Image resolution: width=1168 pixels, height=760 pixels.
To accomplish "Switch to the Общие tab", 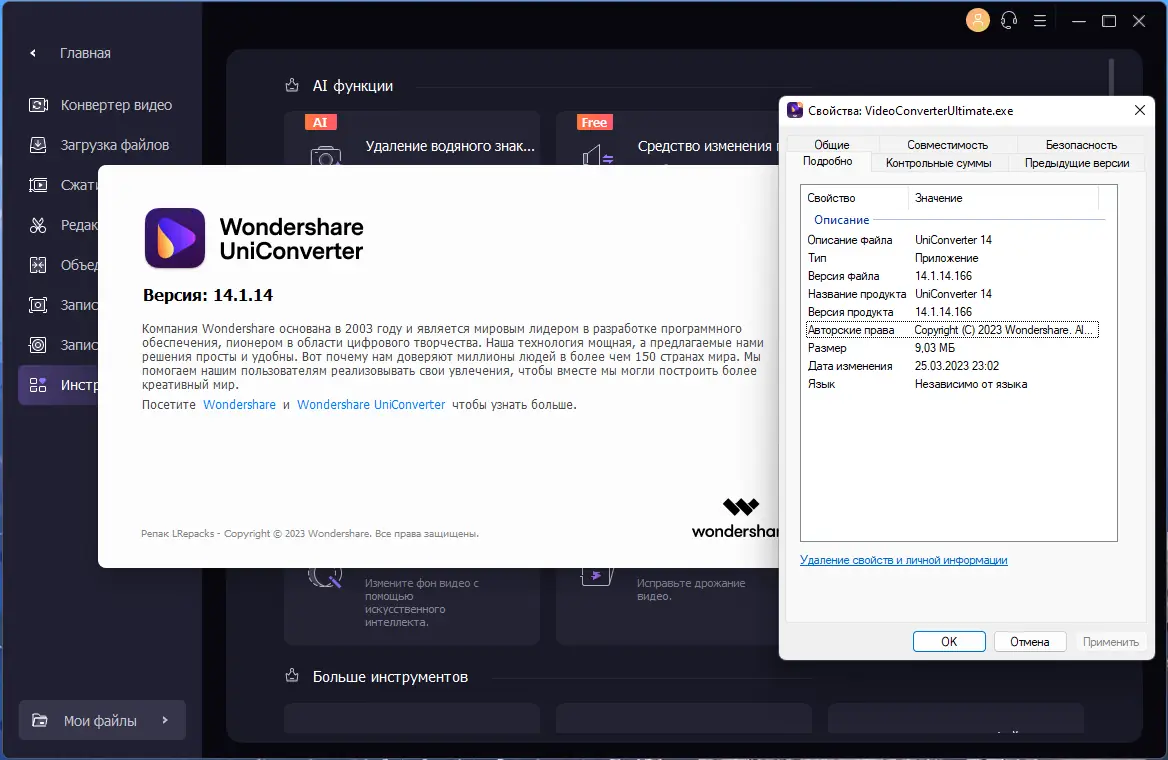I will (x=829, y=144).
